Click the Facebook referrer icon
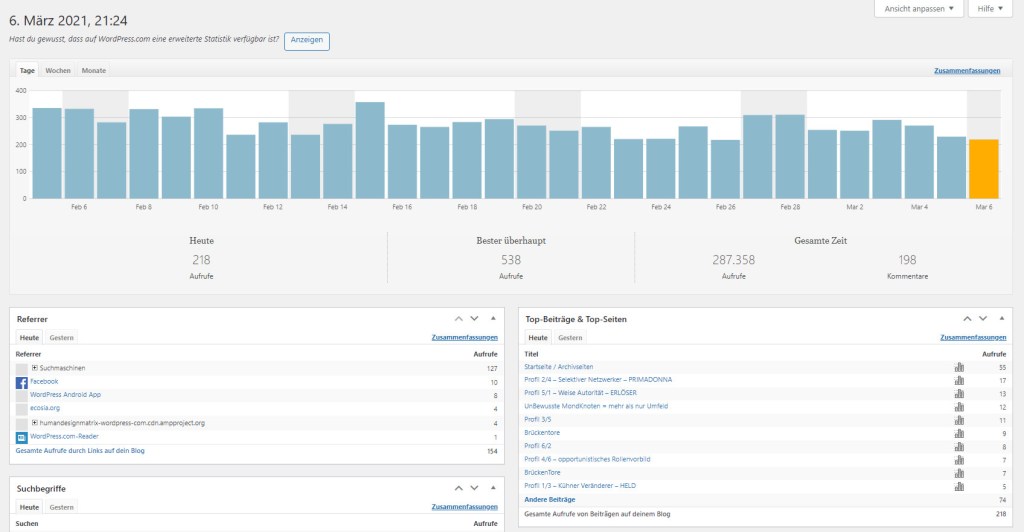 click(x=22, y=382)
